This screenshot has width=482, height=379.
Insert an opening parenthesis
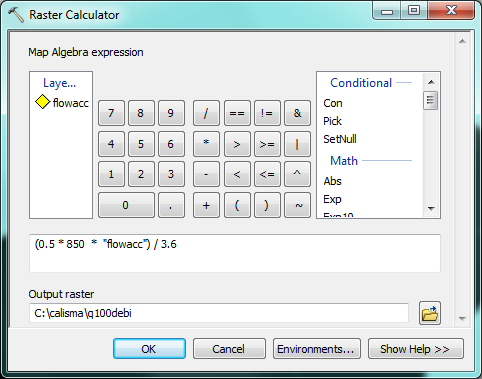click(237, 205)
